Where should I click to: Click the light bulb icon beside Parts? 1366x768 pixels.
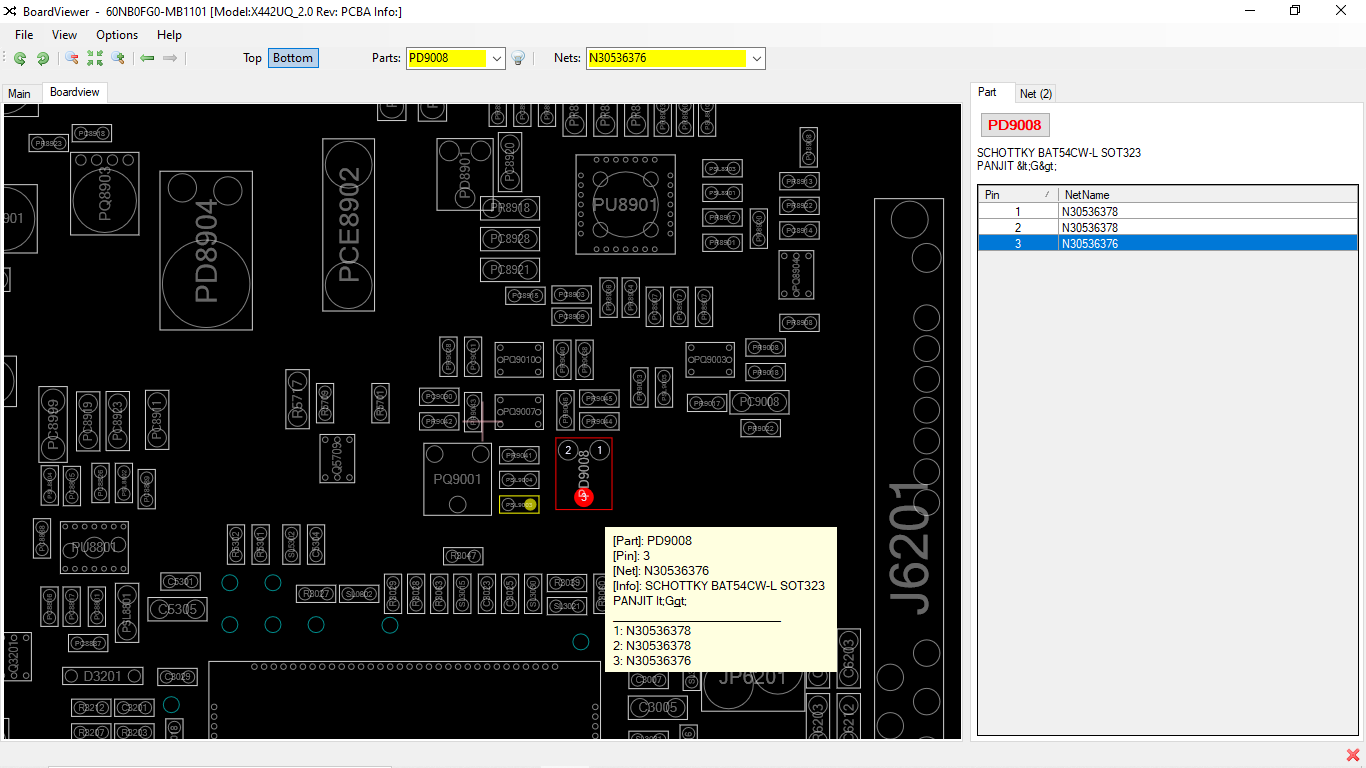519,58
